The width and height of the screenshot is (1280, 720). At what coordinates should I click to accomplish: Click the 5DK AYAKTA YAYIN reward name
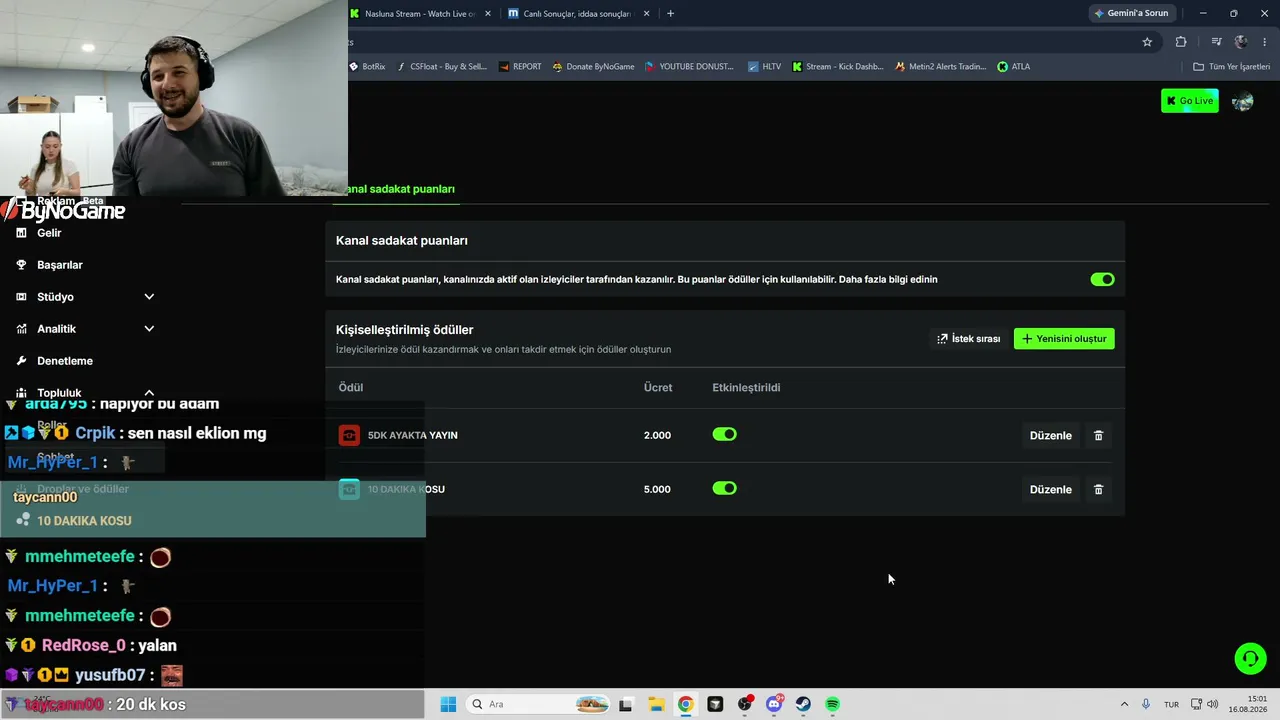pos(413,435)
